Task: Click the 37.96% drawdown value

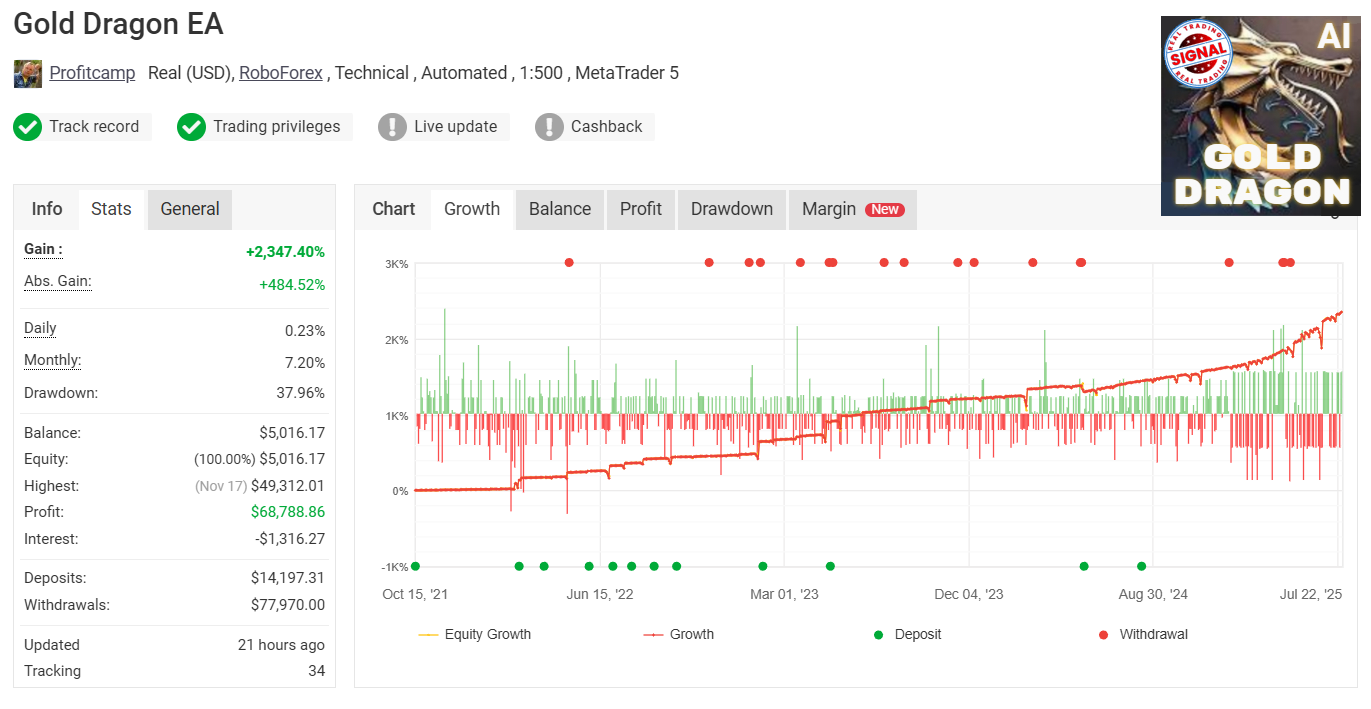Action: (x=301, y=393)
